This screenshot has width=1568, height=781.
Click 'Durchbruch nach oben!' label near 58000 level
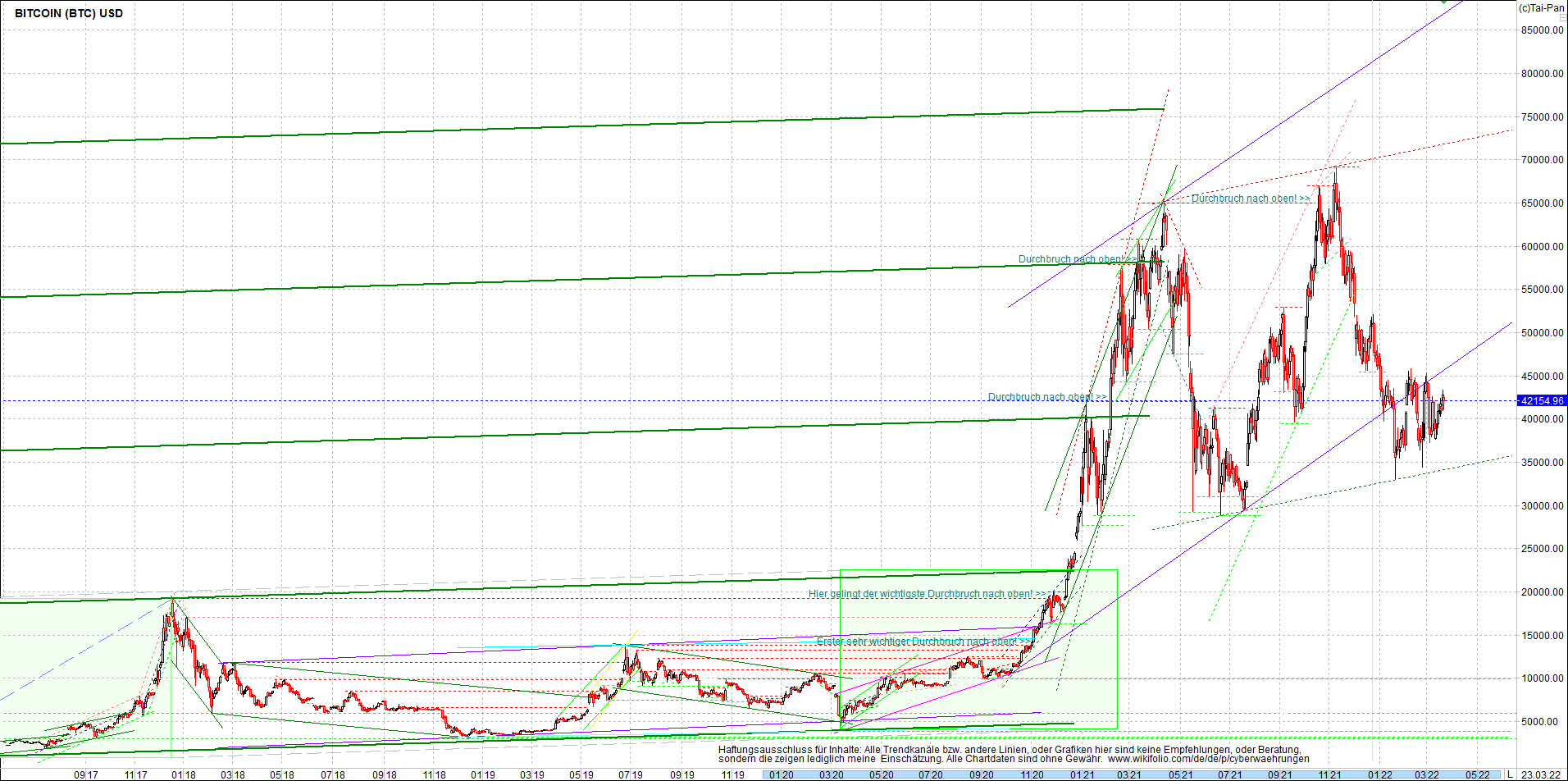(x=1078, y=259)
